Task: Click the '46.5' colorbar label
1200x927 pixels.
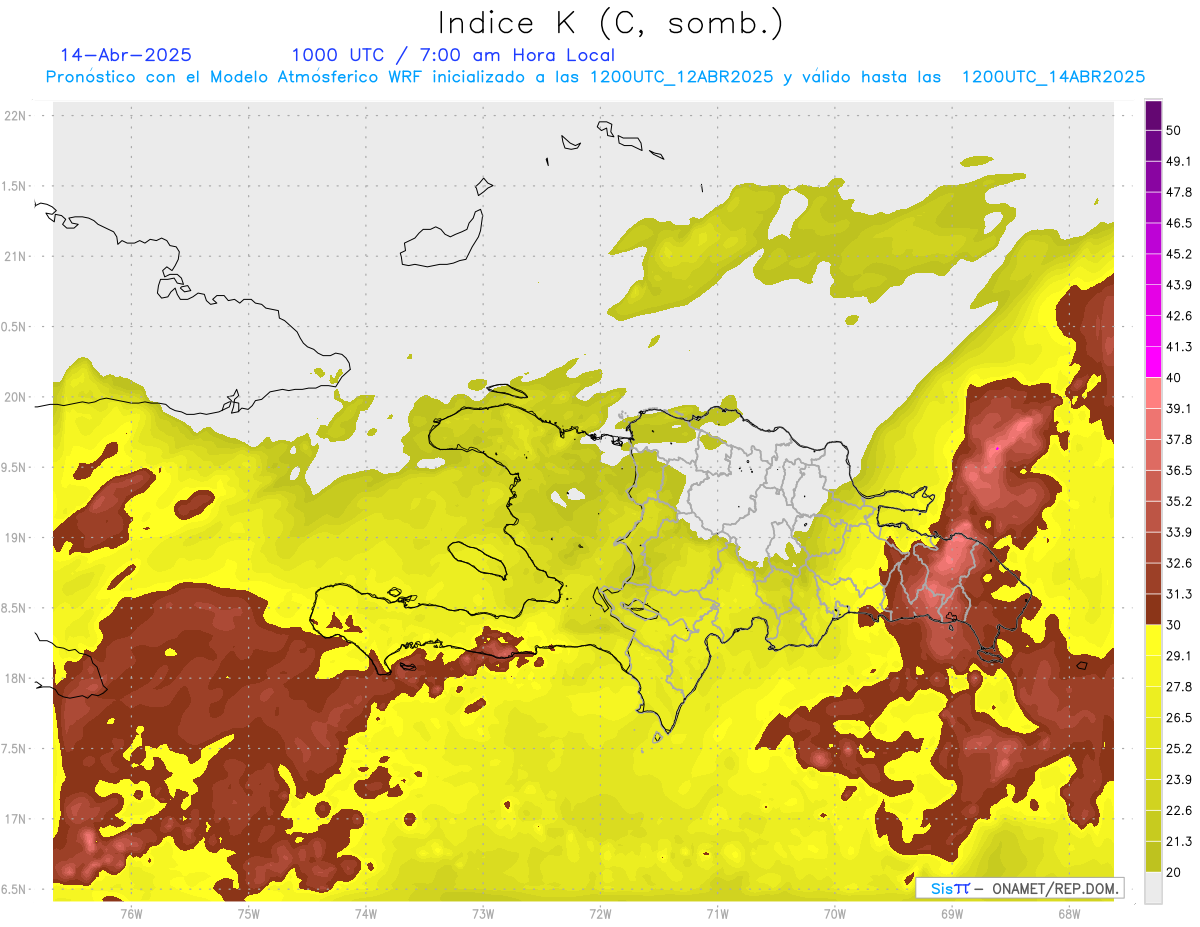Action: [1178, 223]
